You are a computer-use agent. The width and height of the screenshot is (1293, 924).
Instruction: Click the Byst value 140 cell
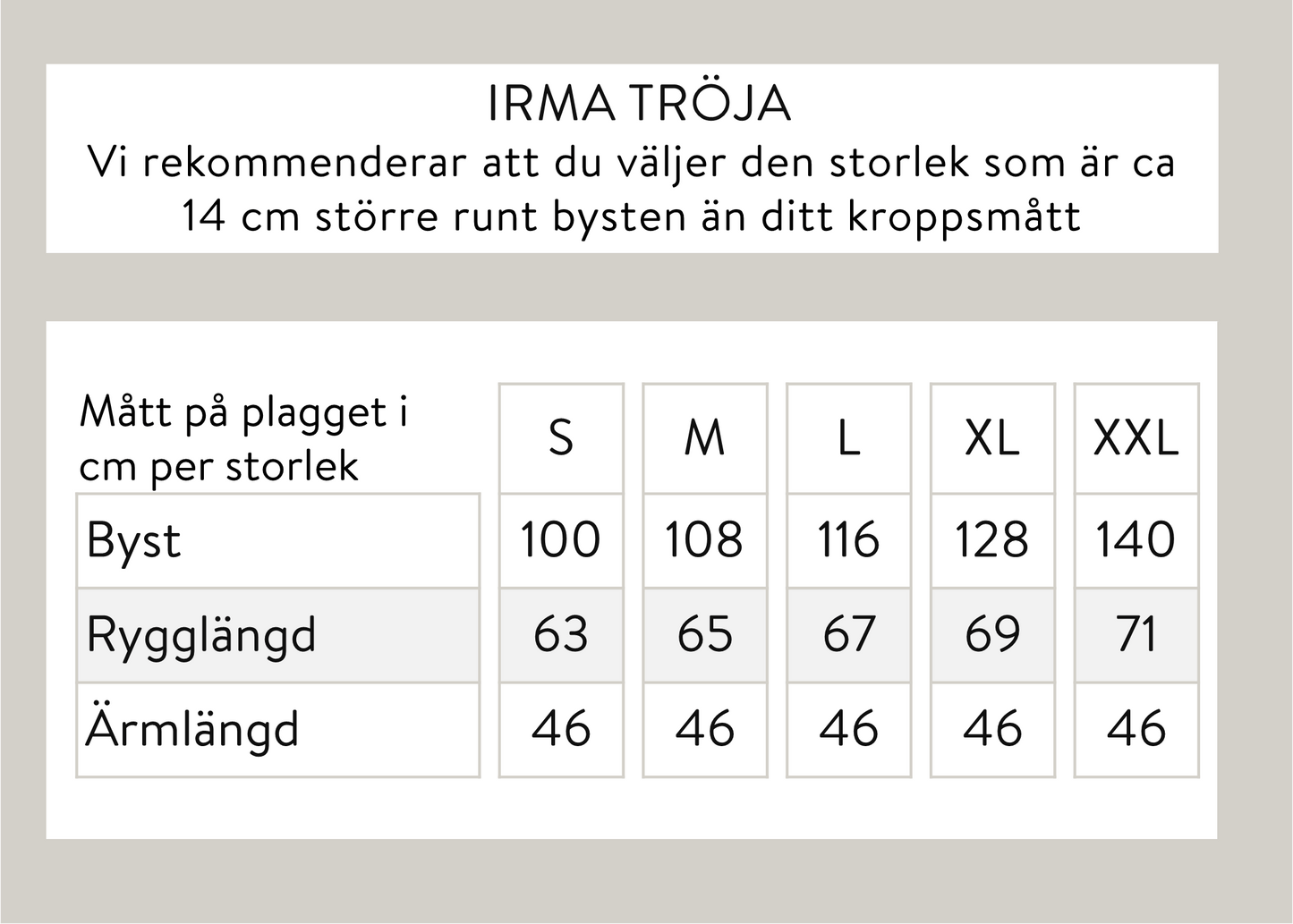pos(1136,540)
